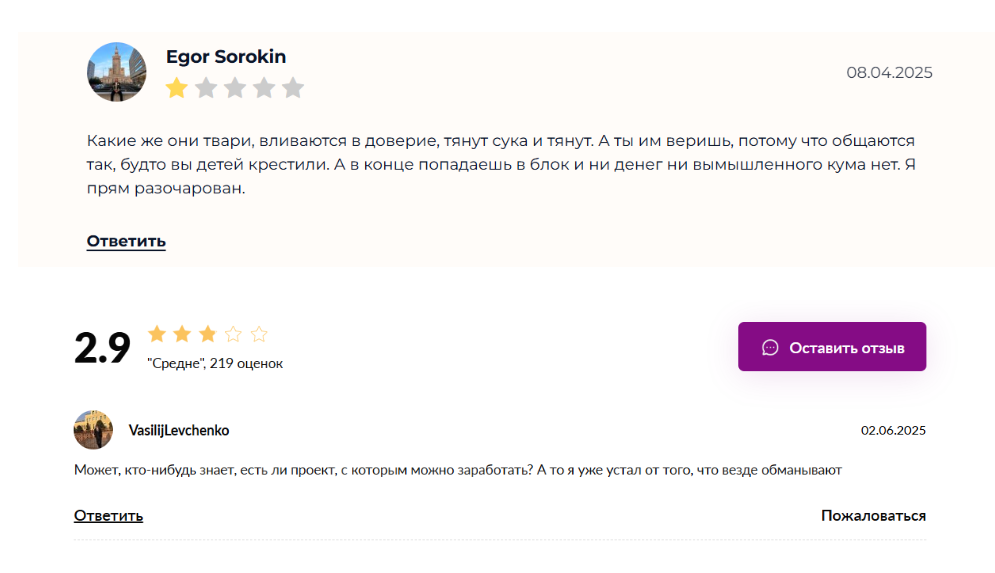Click the second star in Egor Sorokin's review
The height and width of the screenshot is (573, 995).
pyautogui.click(x=206, y=88)
